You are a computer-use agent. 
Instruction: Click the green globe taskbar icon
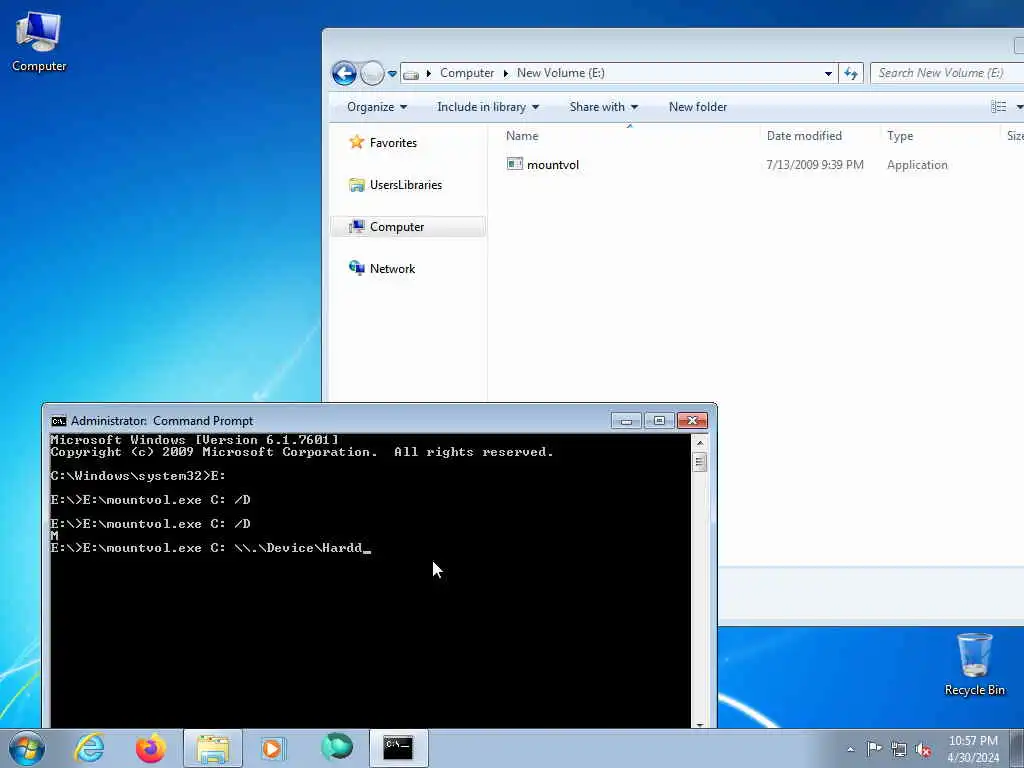coord(337,747)
